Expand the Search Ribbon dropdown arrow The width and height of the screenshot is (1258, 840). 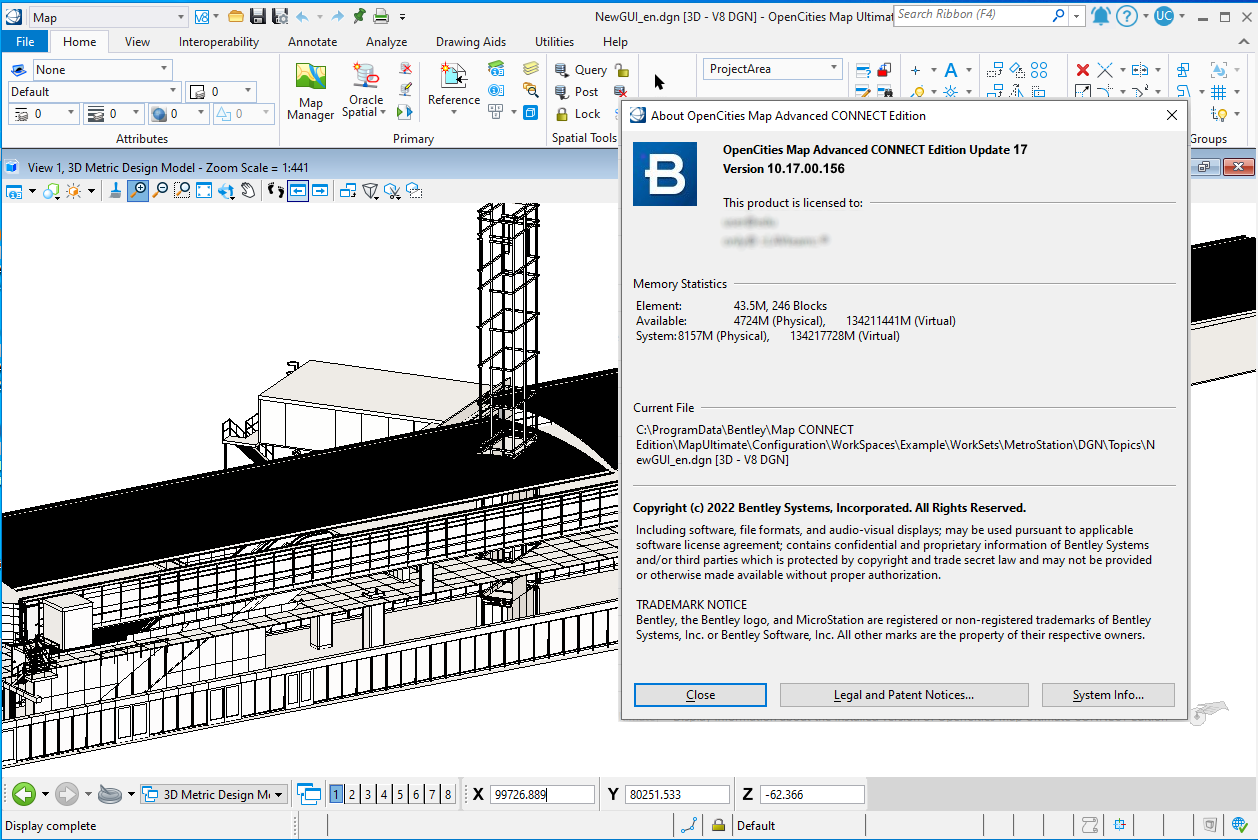coord(1076,16)
